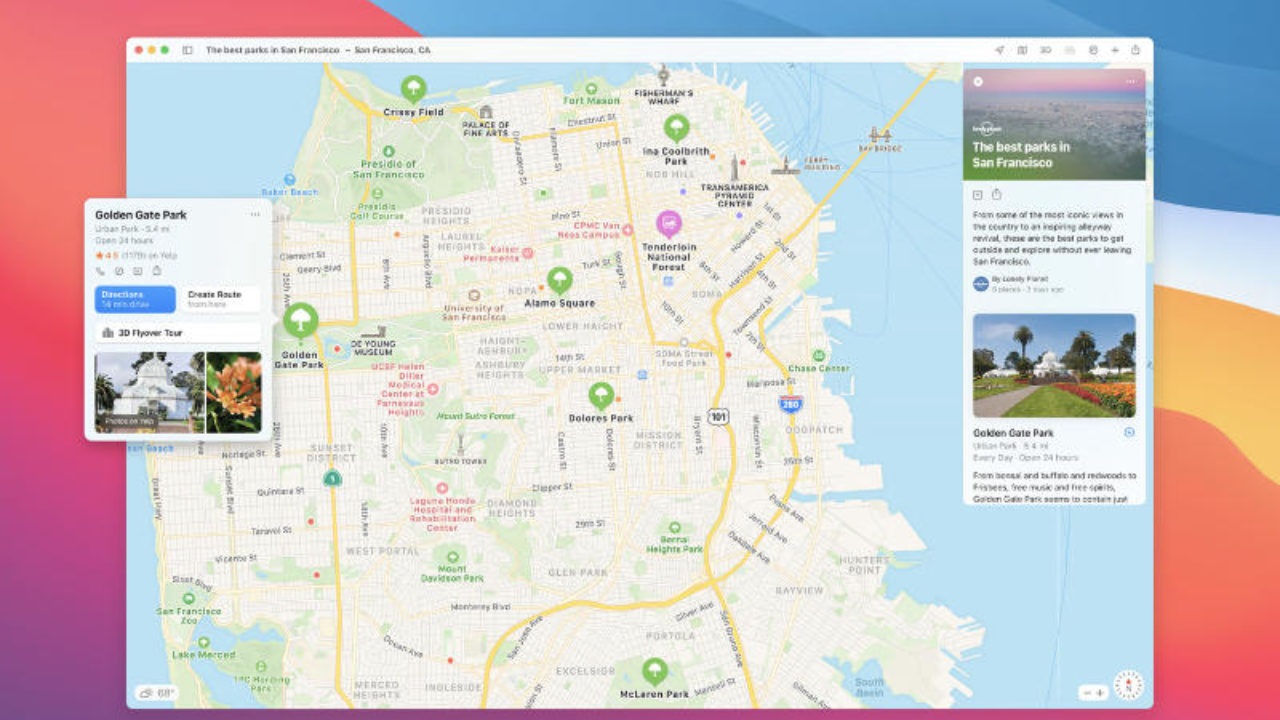Click the Kaiser Permanente marker
This screenshot has width=1280, height=720.
click(x=527, y=252)
